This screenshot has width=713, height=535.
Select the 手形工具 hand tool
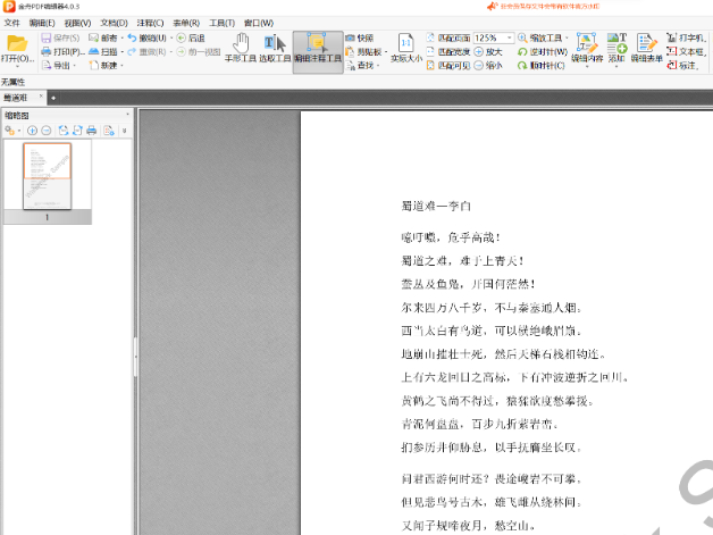click(241, 47)
